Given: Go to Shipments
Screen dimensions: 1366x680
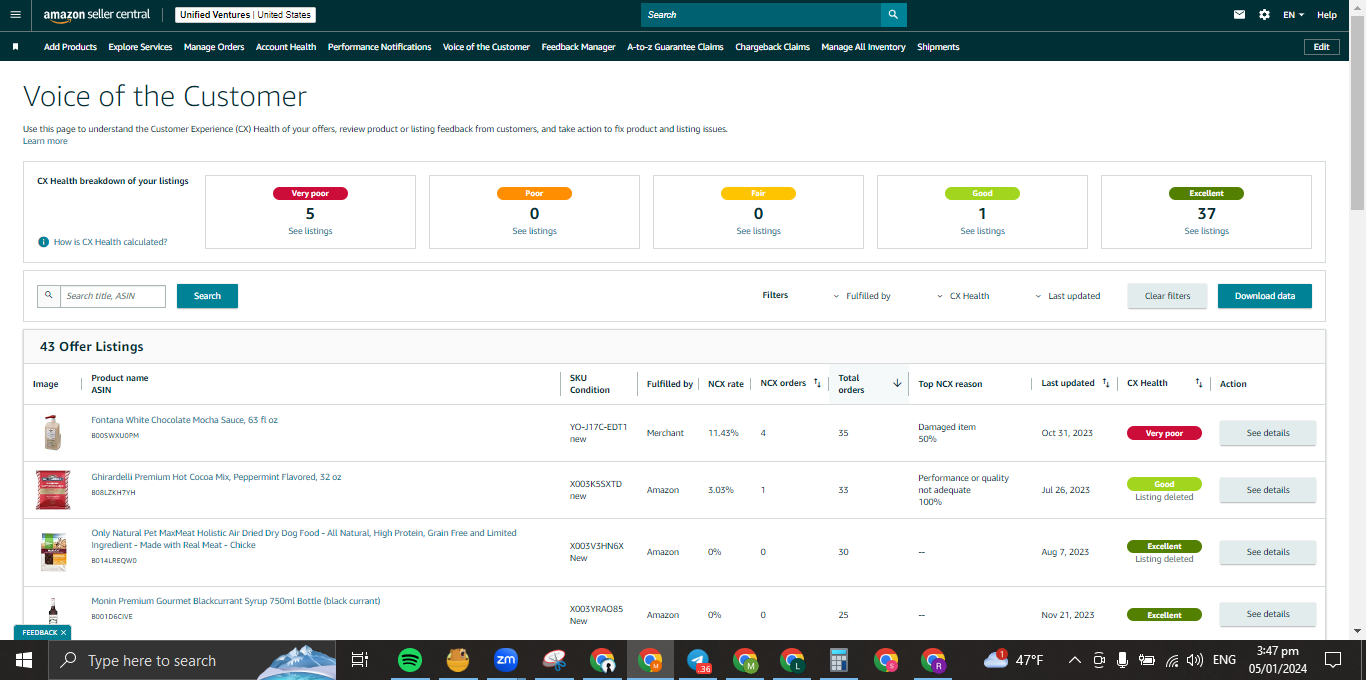Looking at the screenshot, I should (938, 47).
